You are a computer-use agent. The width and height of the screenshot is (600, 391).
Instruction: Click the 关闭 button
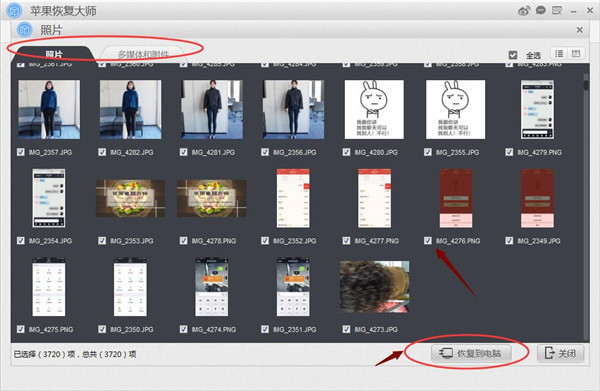[561, 353]
